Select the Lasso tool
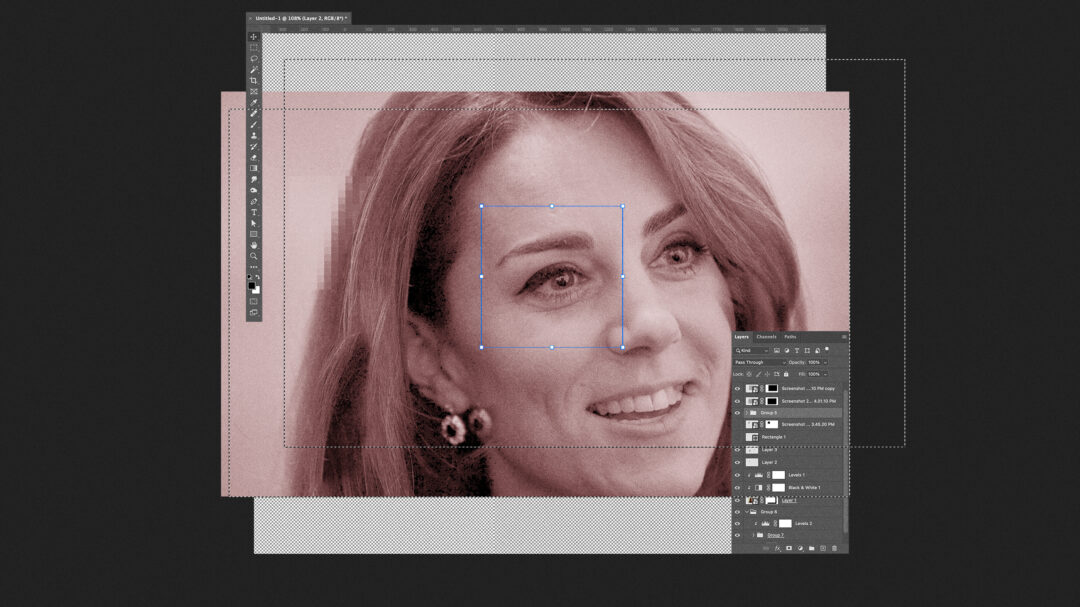 254,59
